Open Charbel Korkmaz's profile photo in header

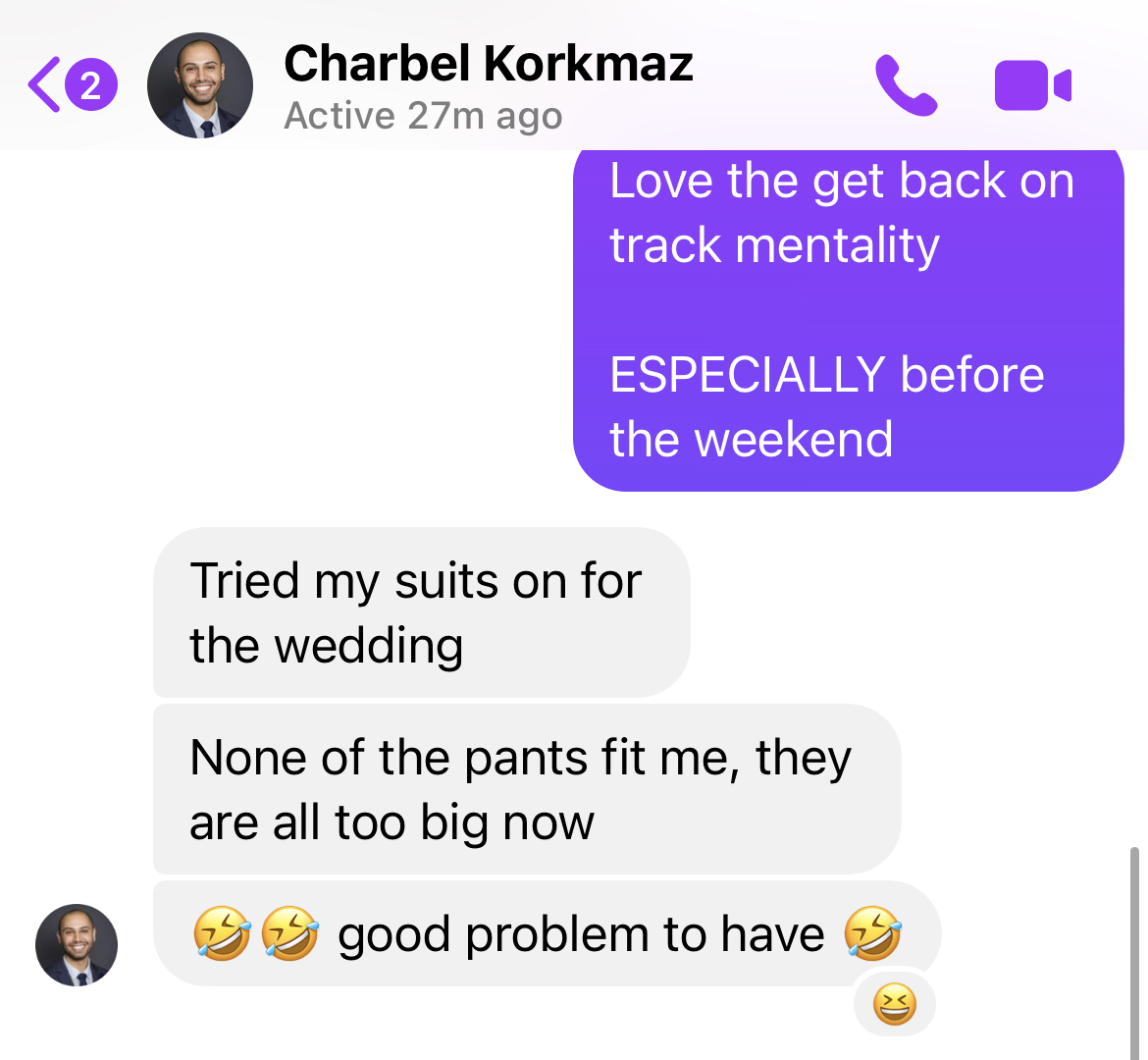[x=200, y=85]
